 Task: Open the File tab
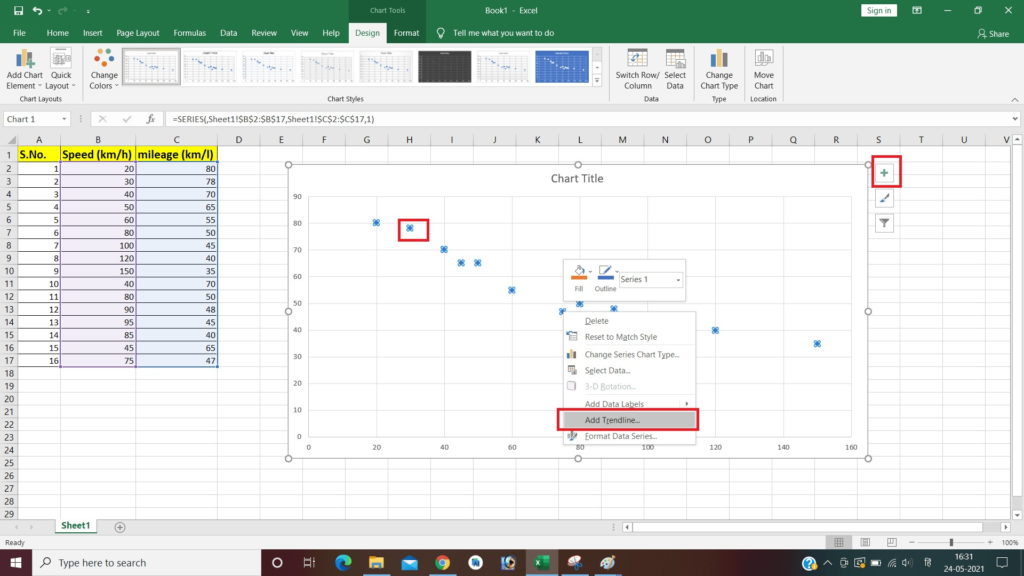(x=19, y=33)
